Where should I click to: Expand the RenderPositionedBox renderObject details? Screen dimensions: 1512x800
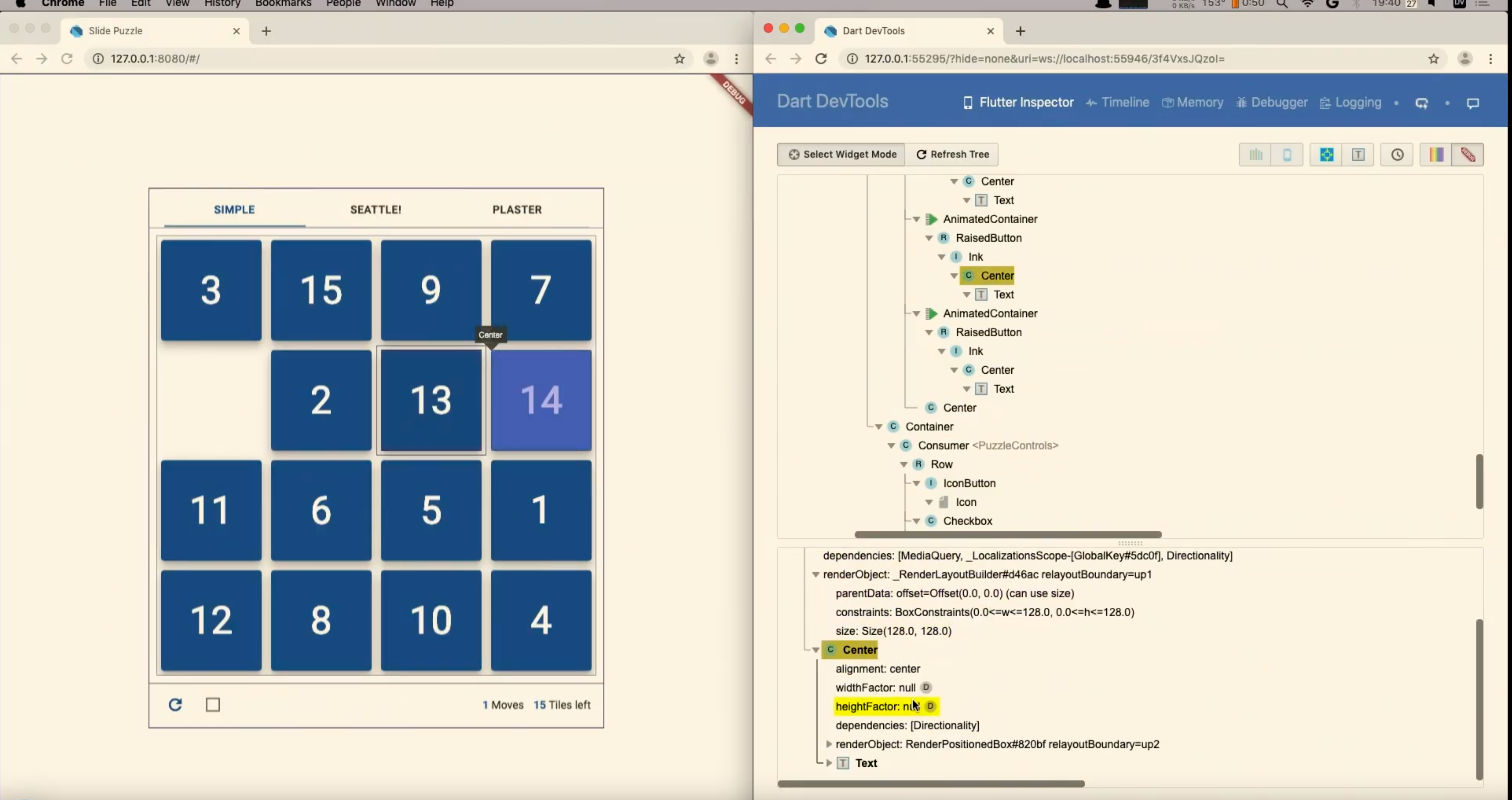(x=829, y=744)
